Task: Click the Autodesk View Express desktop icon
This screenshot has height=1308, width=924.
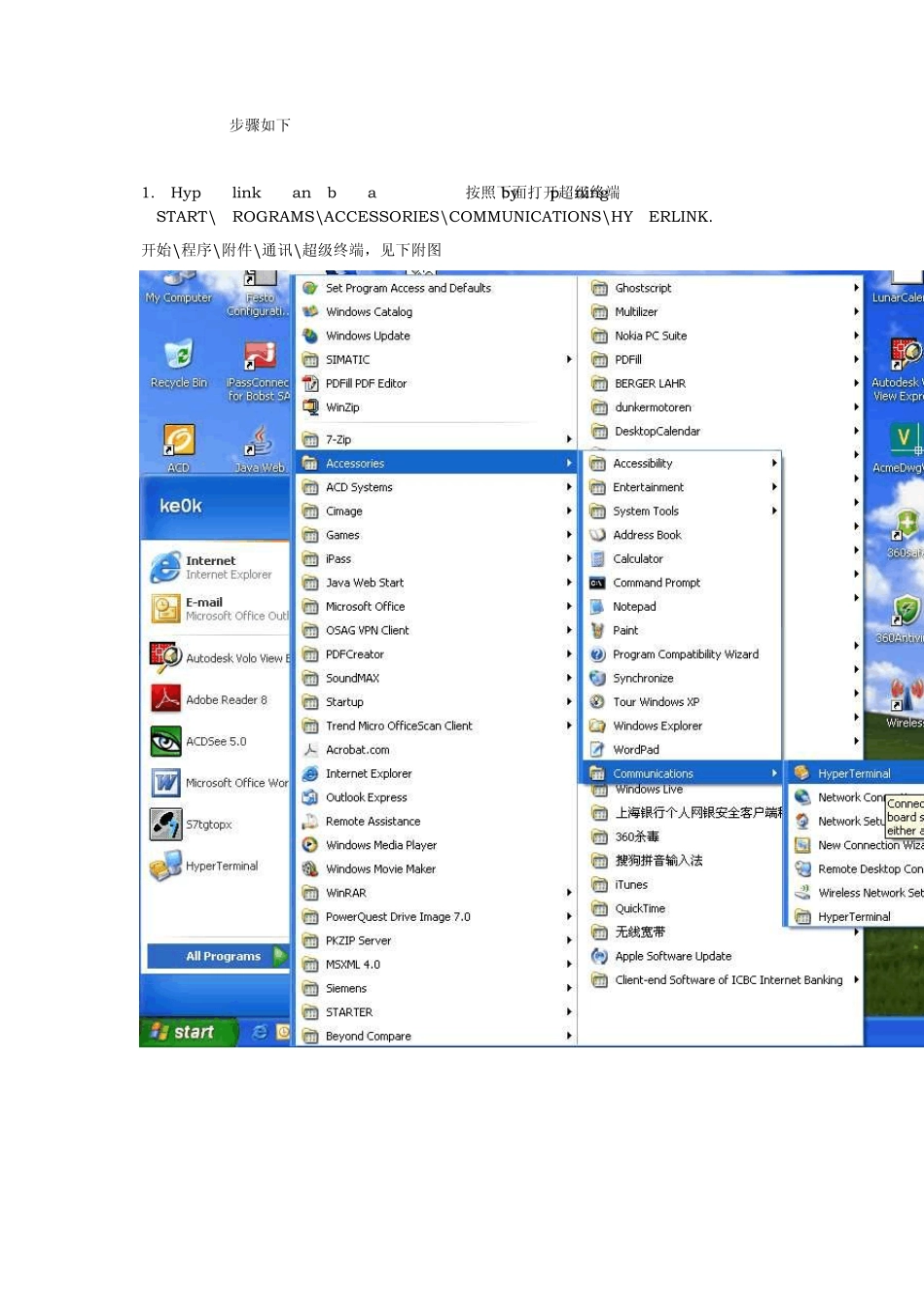Action: [x=901, y=371]
